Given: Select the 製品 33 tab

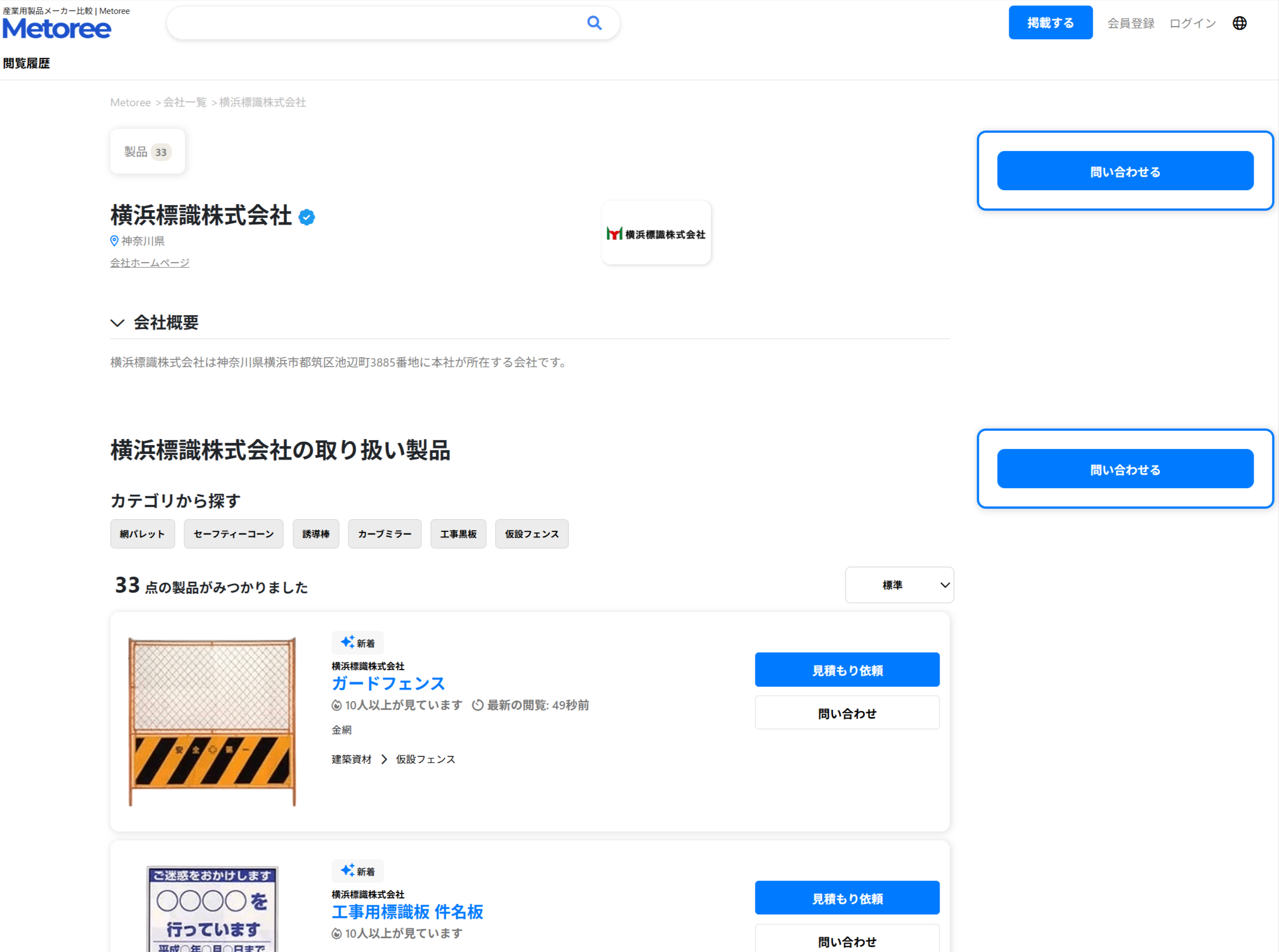Looking at the screenshot, I should [x=148, y=151].
